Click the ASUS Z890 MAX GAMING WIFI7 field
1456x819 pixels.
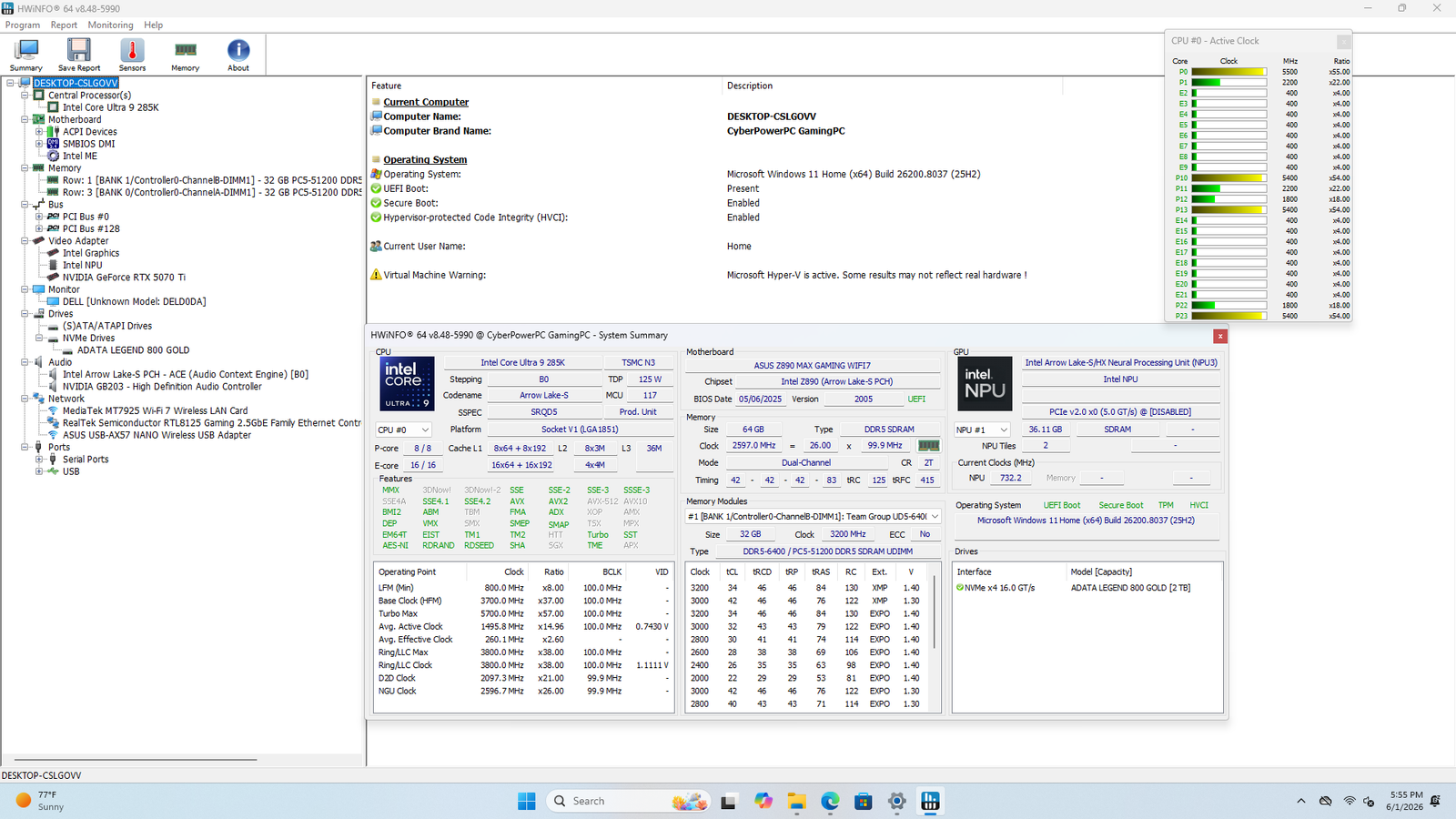(812, 365)
